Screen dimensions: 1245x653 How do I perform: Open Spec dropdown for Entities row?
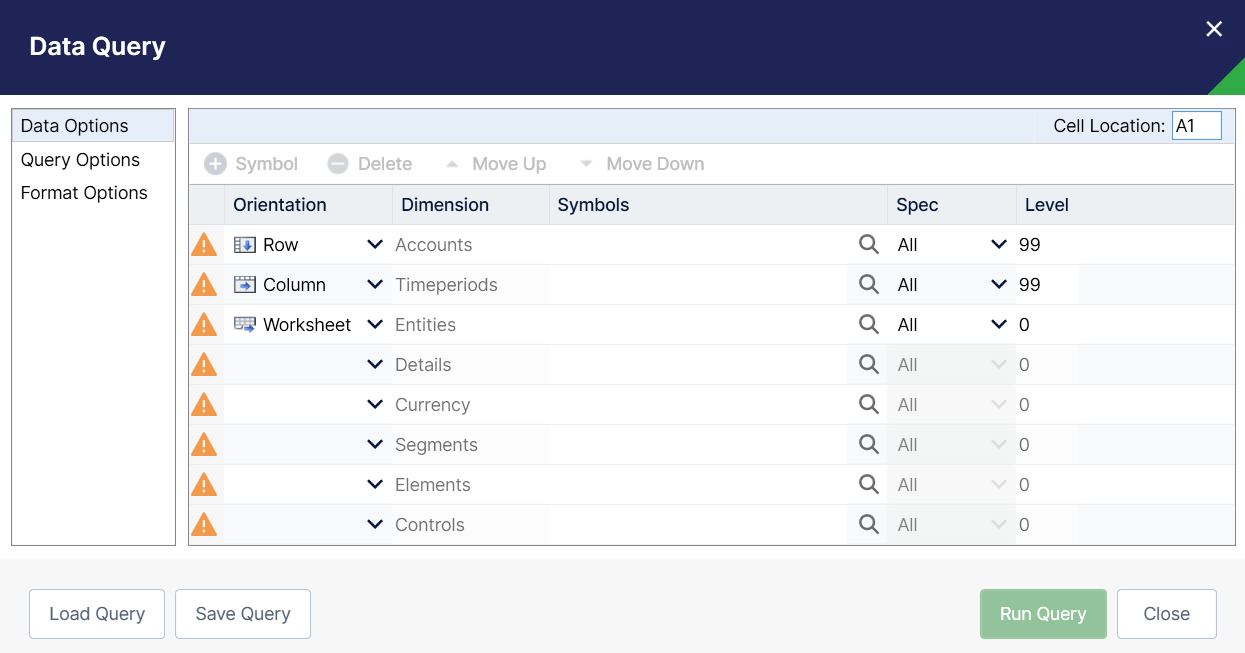coord(998,325)
